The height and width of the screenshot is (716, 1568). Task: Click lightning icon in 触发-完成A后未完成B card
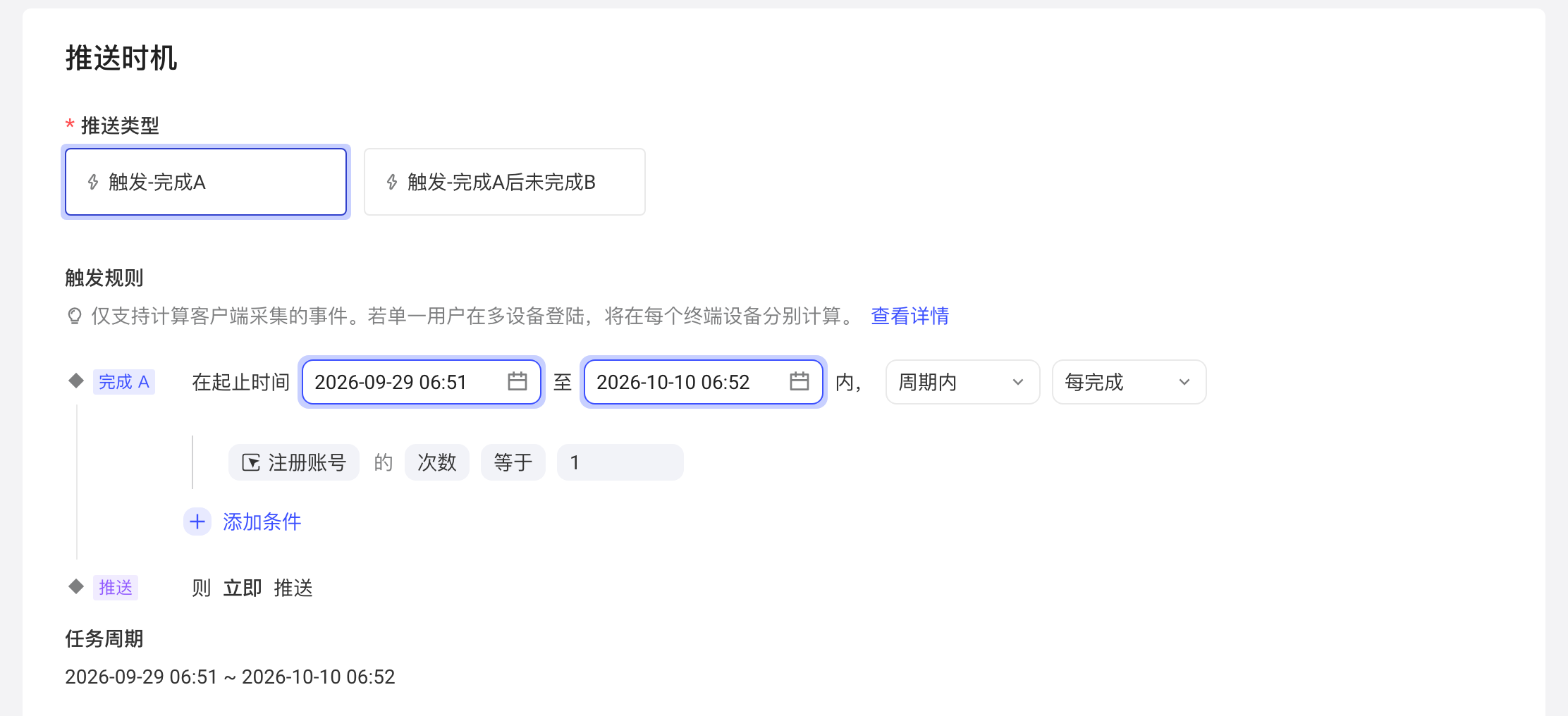(x=392, y=183)
